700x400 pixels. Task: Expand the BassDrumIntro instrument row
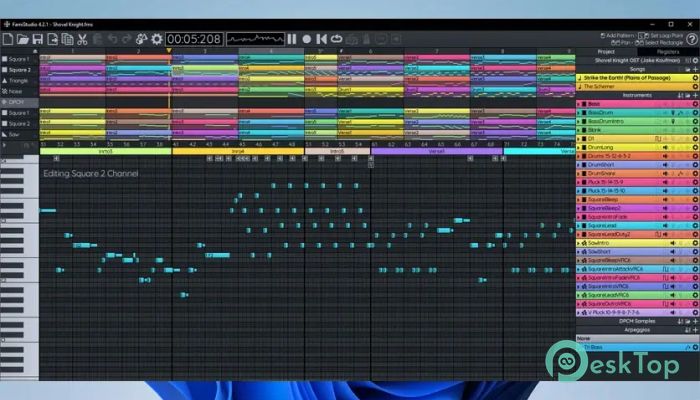(579, 121)
